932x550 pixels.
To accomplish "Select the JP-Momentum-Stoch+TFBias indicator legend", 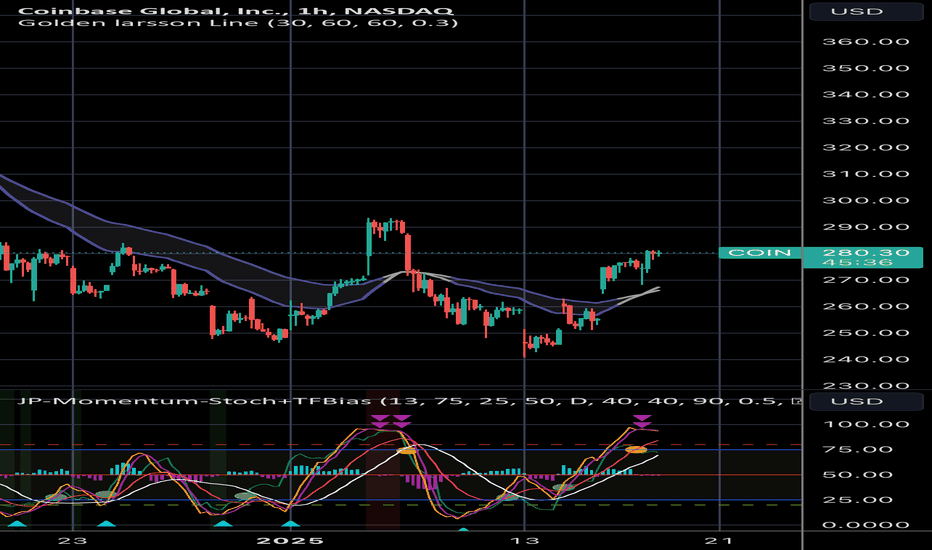I will (409, 401).
